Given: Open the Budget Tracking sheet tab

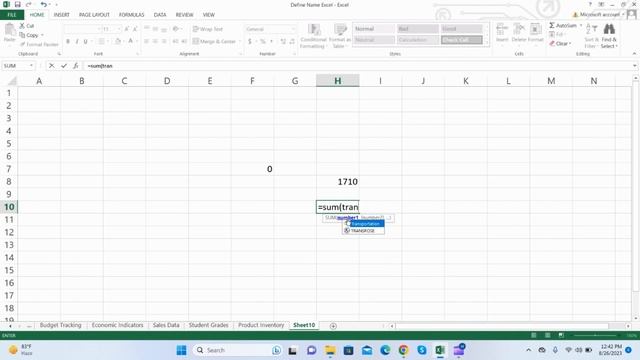Looking at the screenshot, I should pyautogui.click(x=60, y=325).
